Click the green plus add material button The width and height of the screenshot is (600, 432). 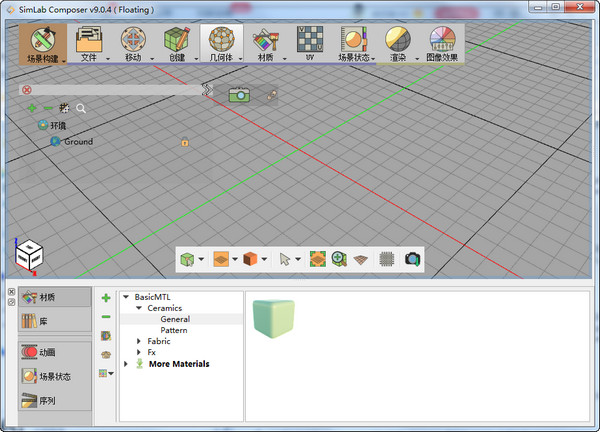click(x=106, y=298)
